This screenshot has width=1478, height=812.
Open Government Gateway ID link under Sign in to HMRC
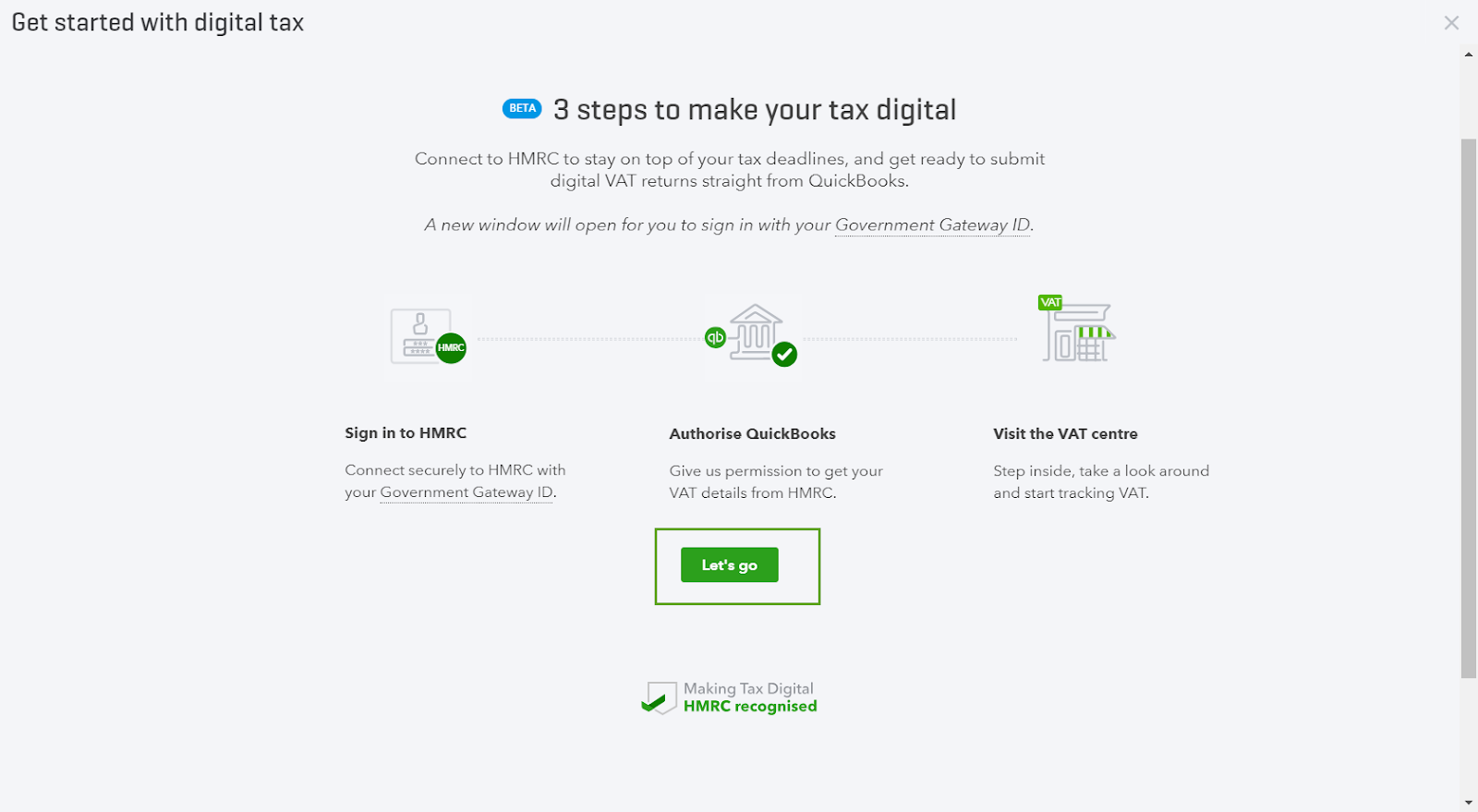tap(466, 492)
